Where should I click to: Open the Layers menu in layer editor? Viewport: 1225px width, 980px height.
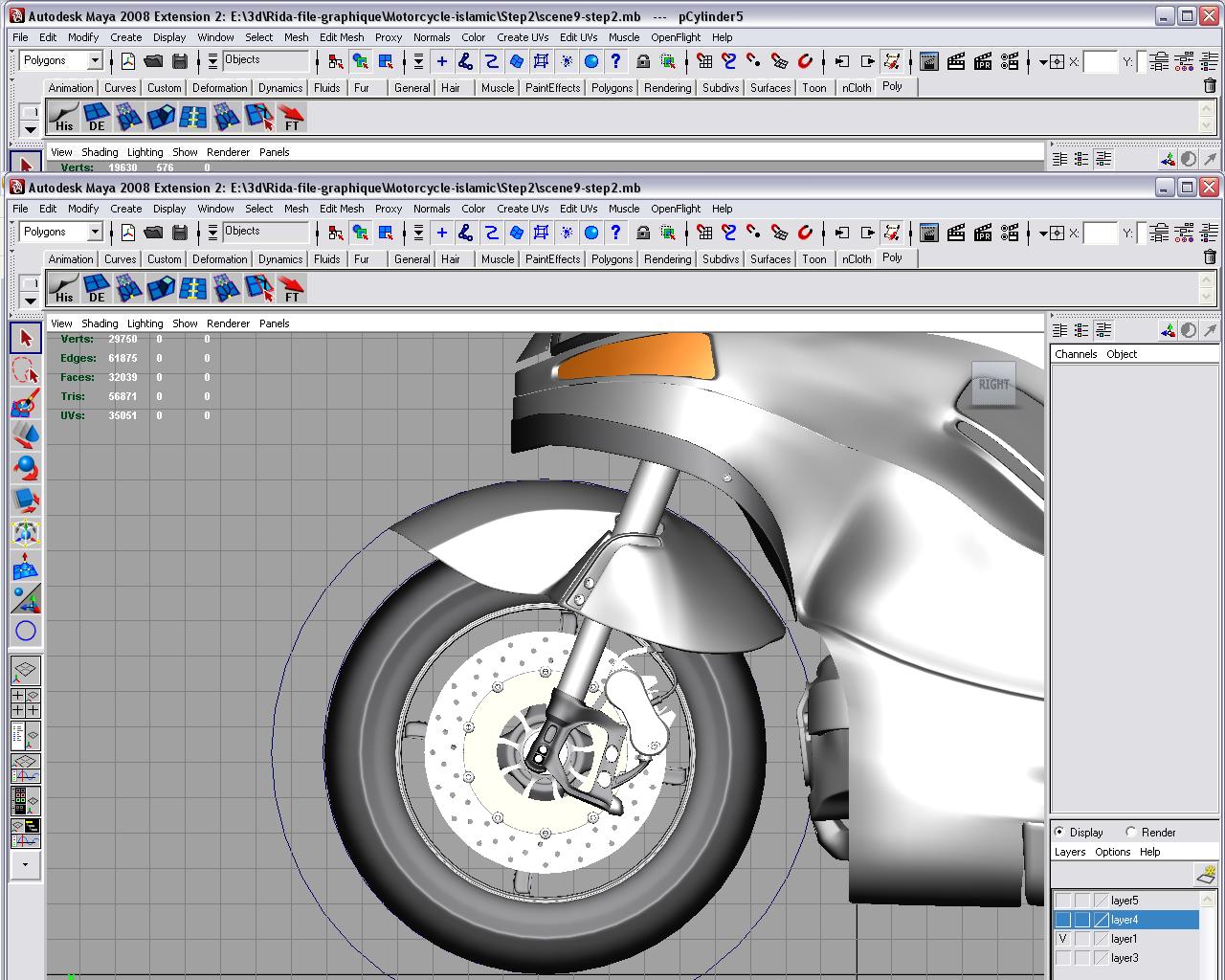[x=1070, y=852]
